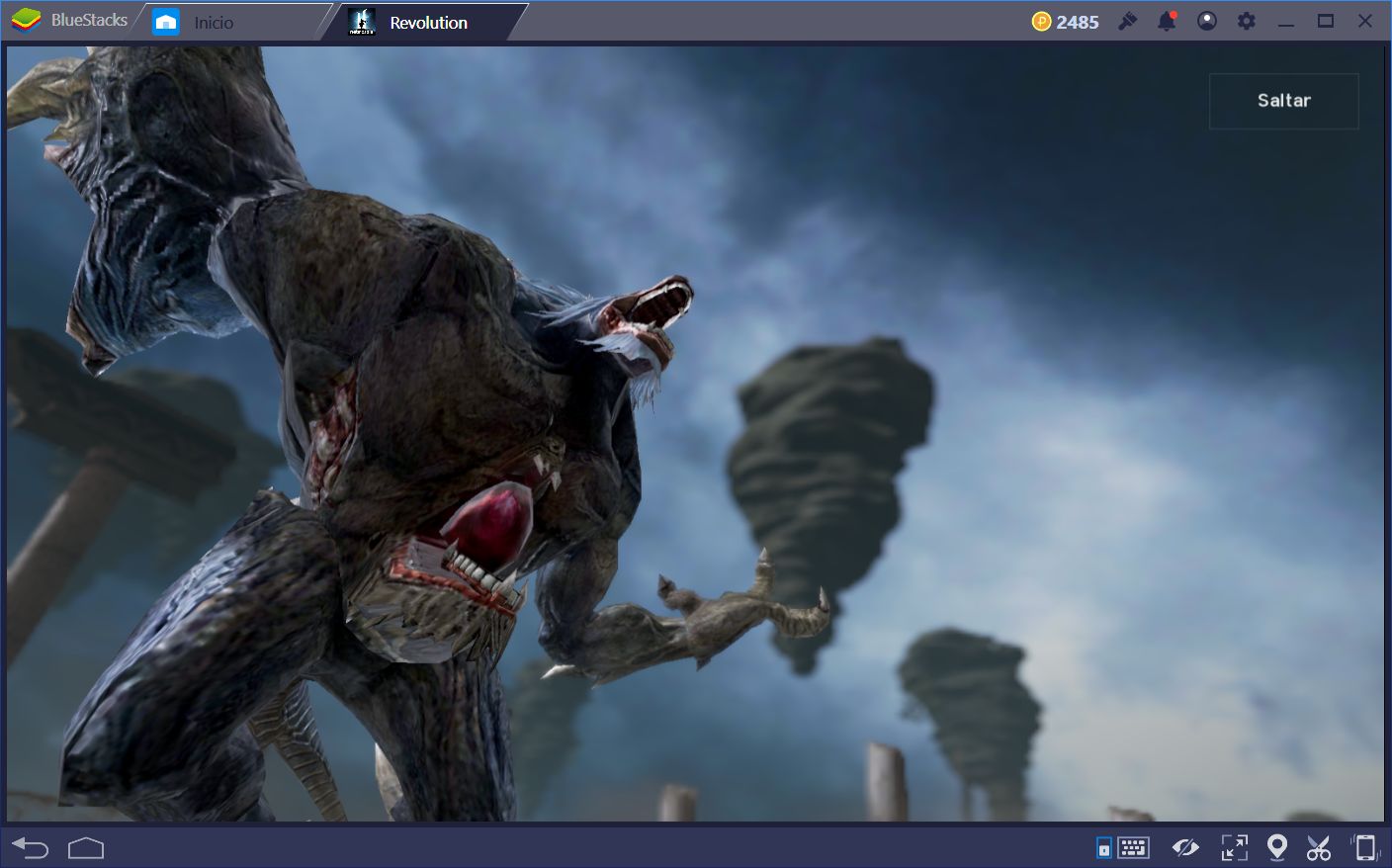
Task: Rotate or shake the device icon
Action: pos(1365,847)
